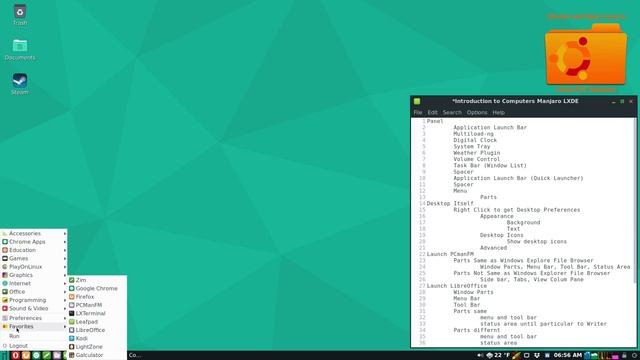
Task: Click the LightZone icon in Favorites
Action: click(72, 347)
